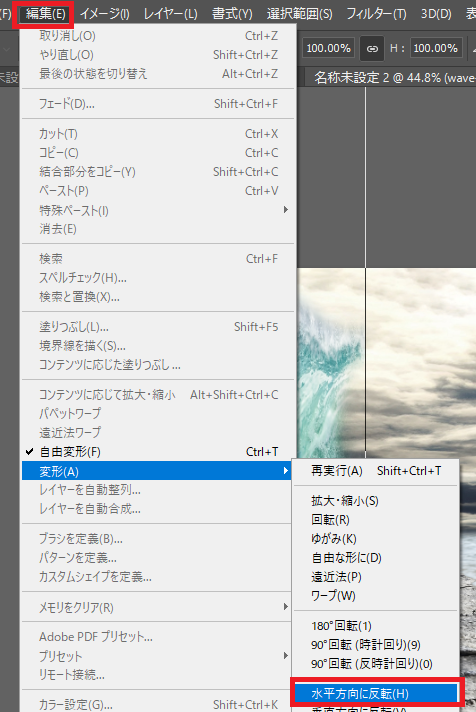476x712 pixels.
Task: Open the 選択範囲(S) menu
Action: (x=299, y=14)
